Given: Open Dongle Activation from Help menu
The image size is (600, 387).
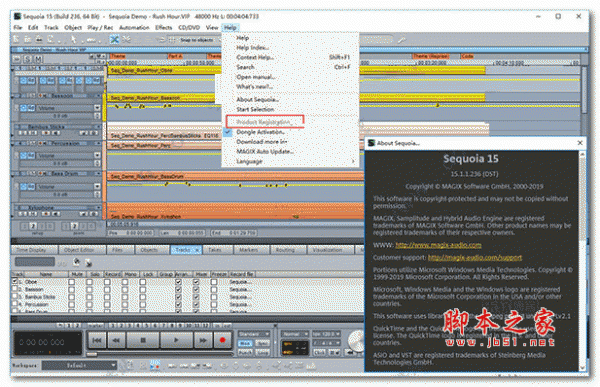Looking at the screenshot, I should (x=260, y=132).
